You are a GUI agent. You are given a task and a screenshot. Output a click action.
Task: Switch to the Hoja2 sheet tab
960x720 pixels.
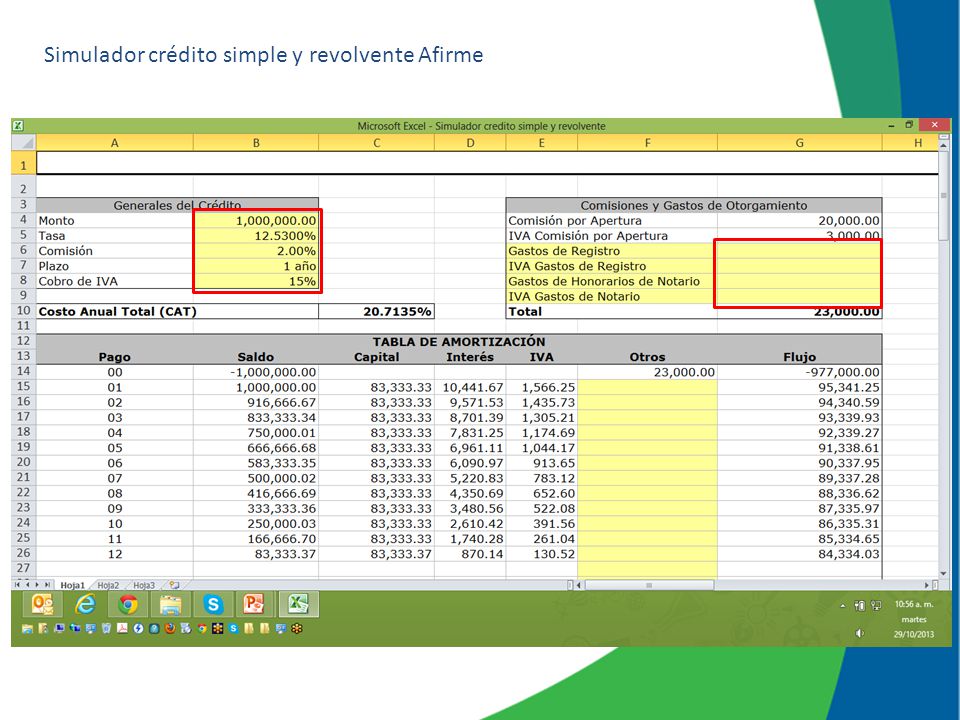108,585
